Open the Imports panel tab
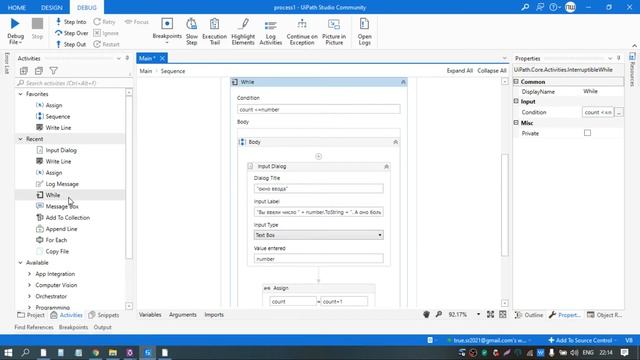This screenshot has height=360, width=640. (214, 315)
